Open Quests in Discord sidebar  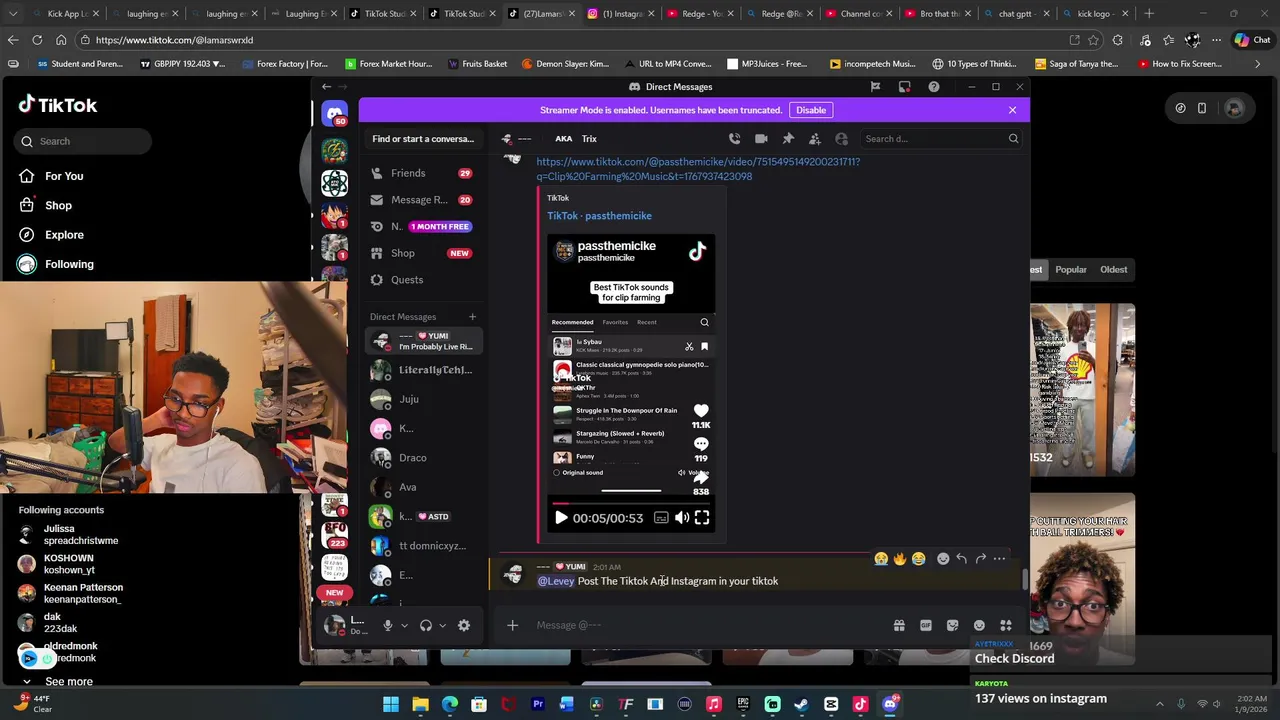point(422,280)
